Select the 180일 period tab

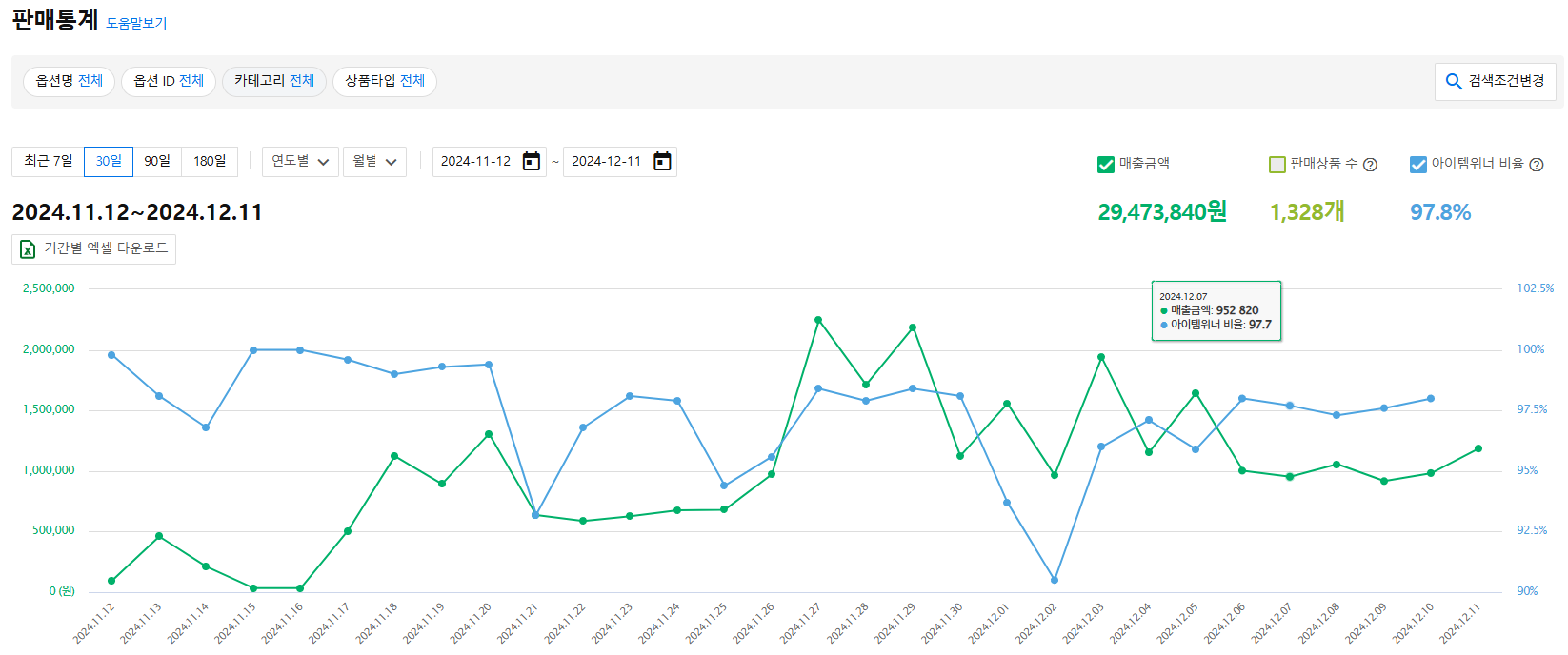pos(210,162)
